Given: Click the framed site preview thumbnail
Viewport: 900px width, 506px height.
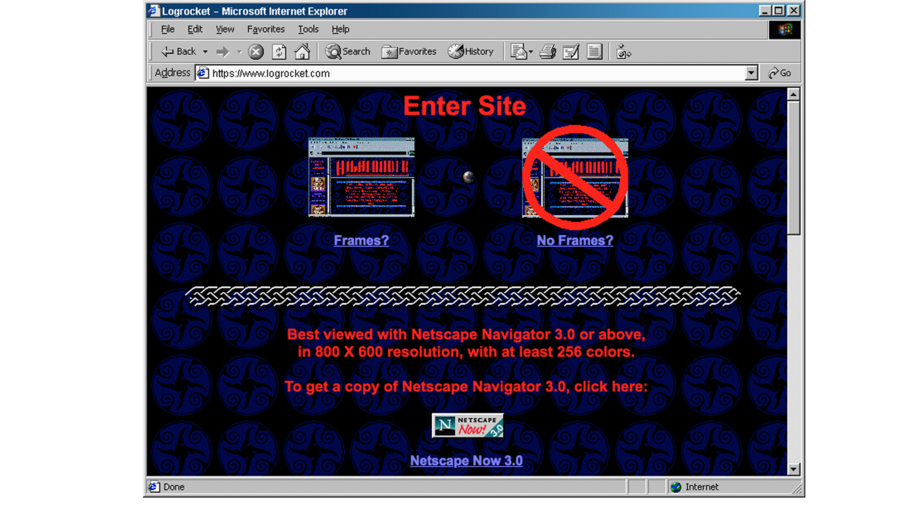Looking at the screenshot, I should click(x=361, y=177).
